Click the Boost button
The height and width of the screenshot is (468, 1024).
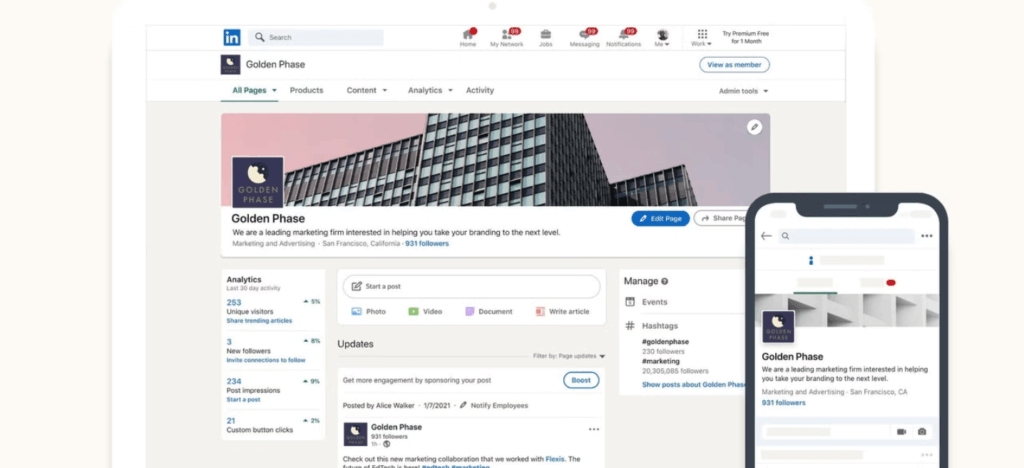coord(581,380)
